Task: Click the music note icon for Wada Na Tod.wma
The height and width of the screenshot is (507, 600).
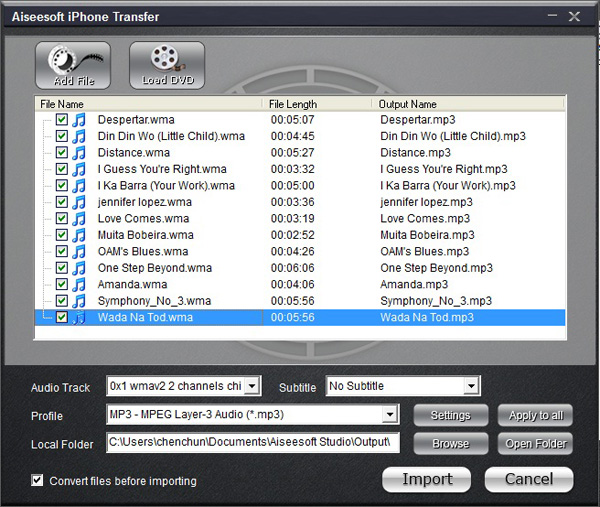Action: 79,317
